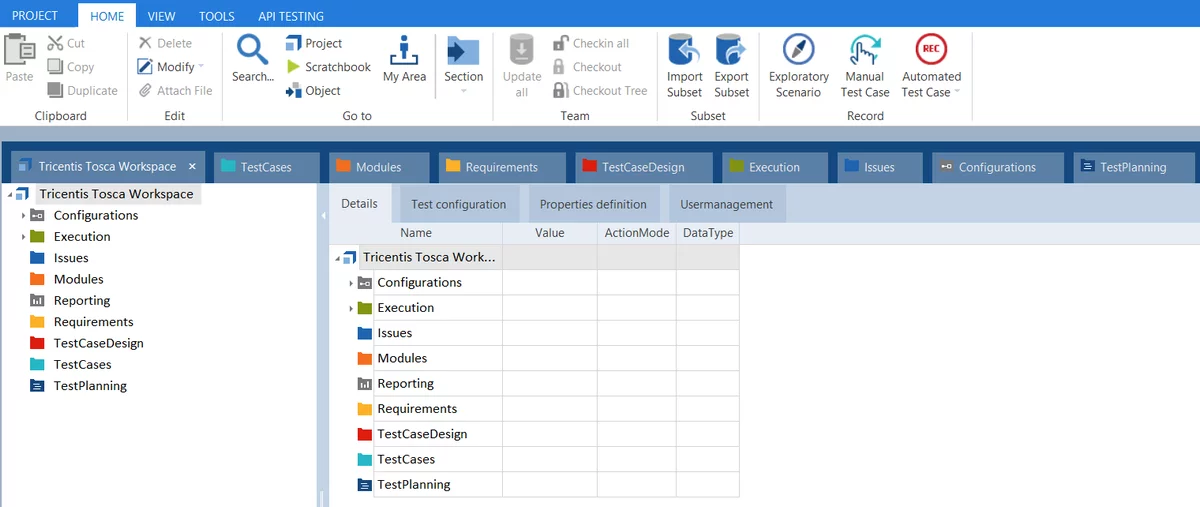The width and height of the screenshot is (1200, 507).
Task: Switch to Properties definition tab
Action: (x=593, y=204)
